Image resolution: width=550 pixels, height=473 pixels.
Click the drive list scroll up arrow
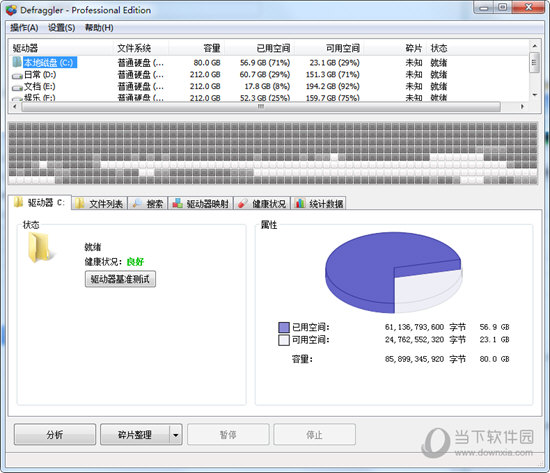tap(535, 46)
